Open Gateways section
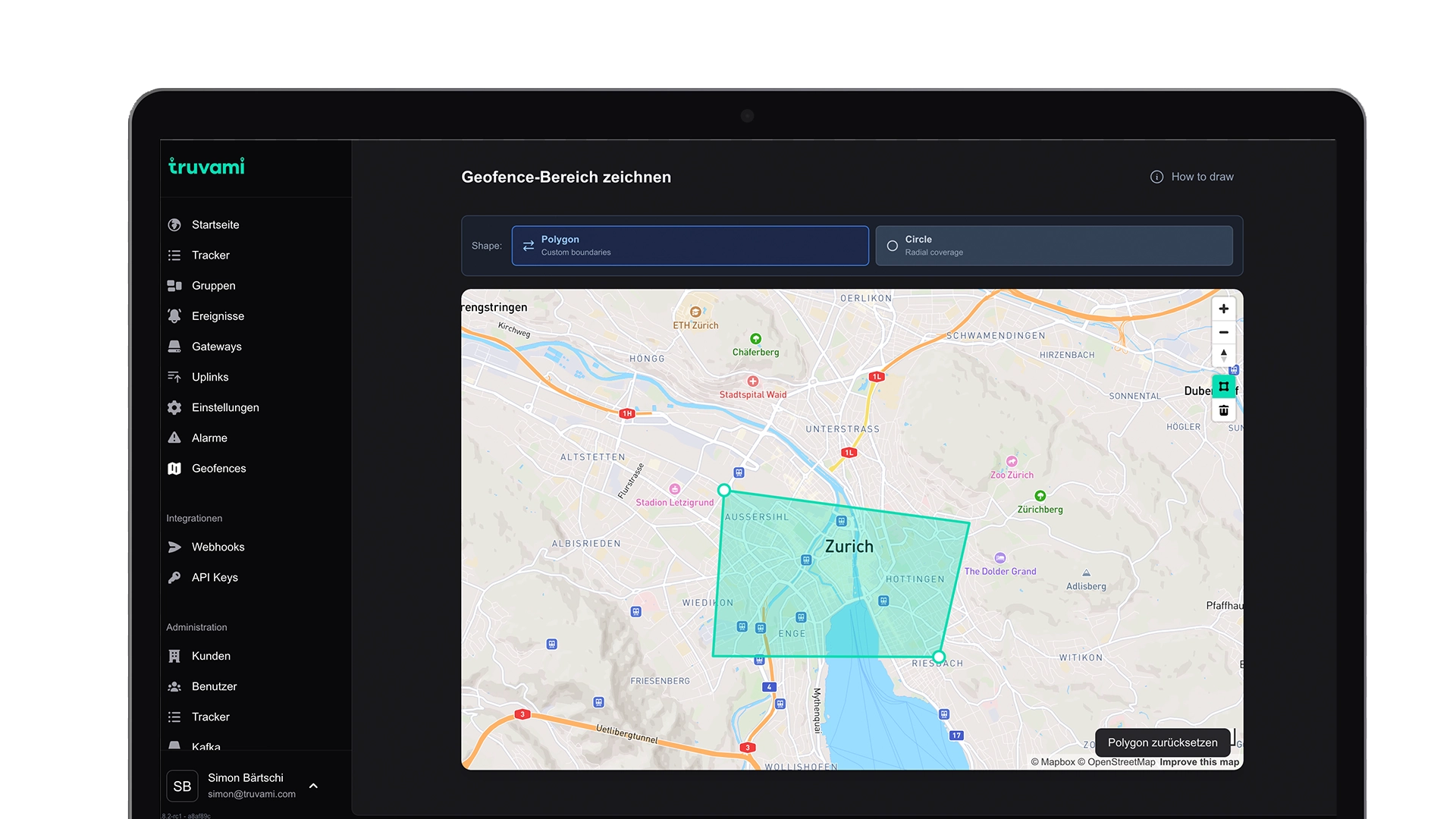1456x819 pixels. point(216,347)
